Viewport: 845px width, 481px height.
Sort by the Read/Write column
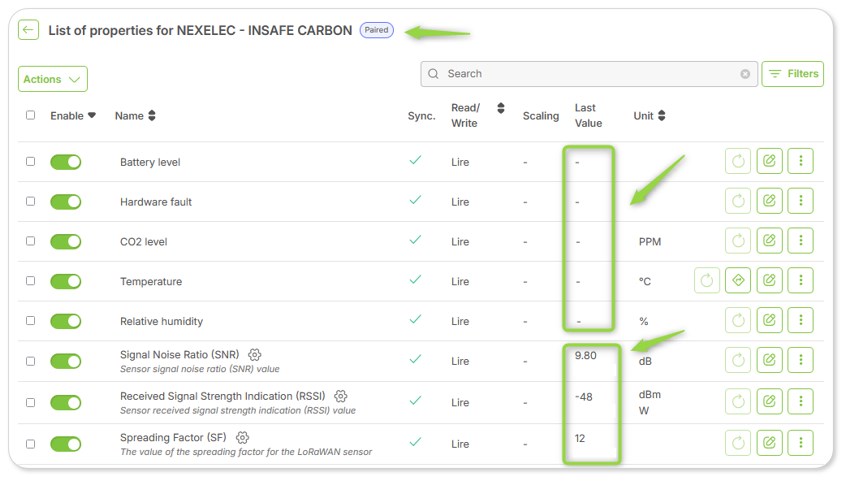point(501,108)
